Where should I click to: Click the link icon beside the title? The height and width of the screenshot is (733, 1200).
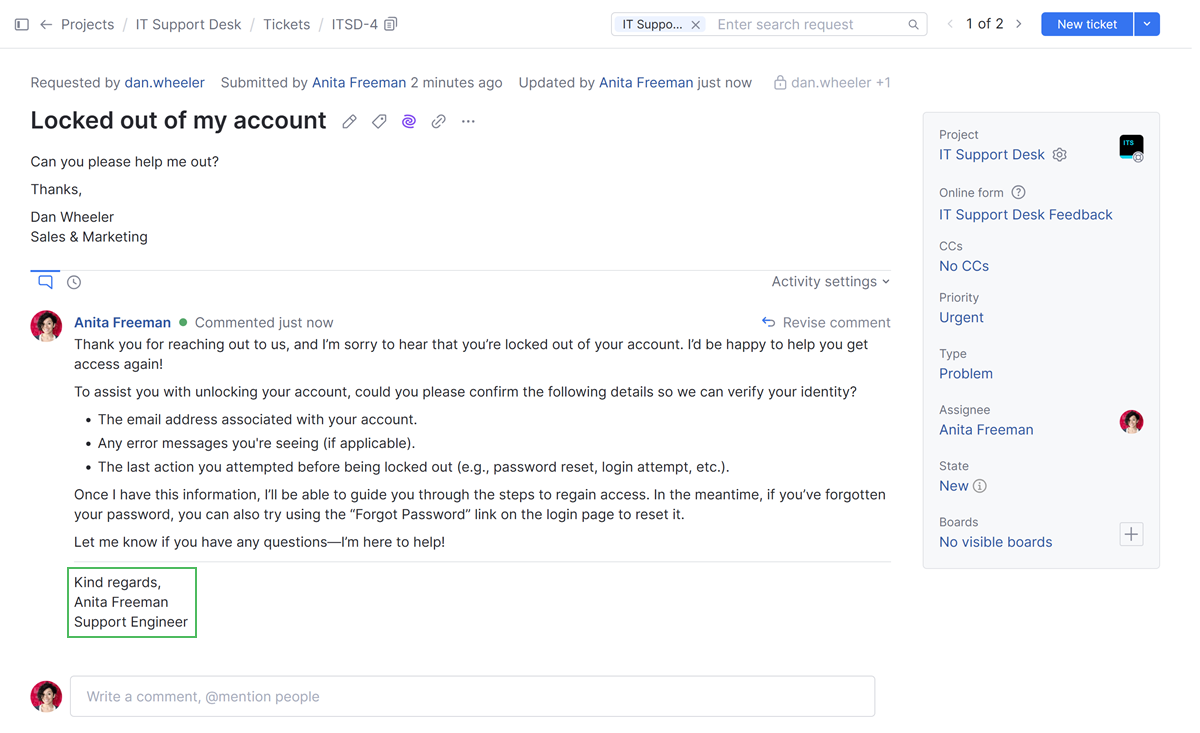[x=438, y=122]
